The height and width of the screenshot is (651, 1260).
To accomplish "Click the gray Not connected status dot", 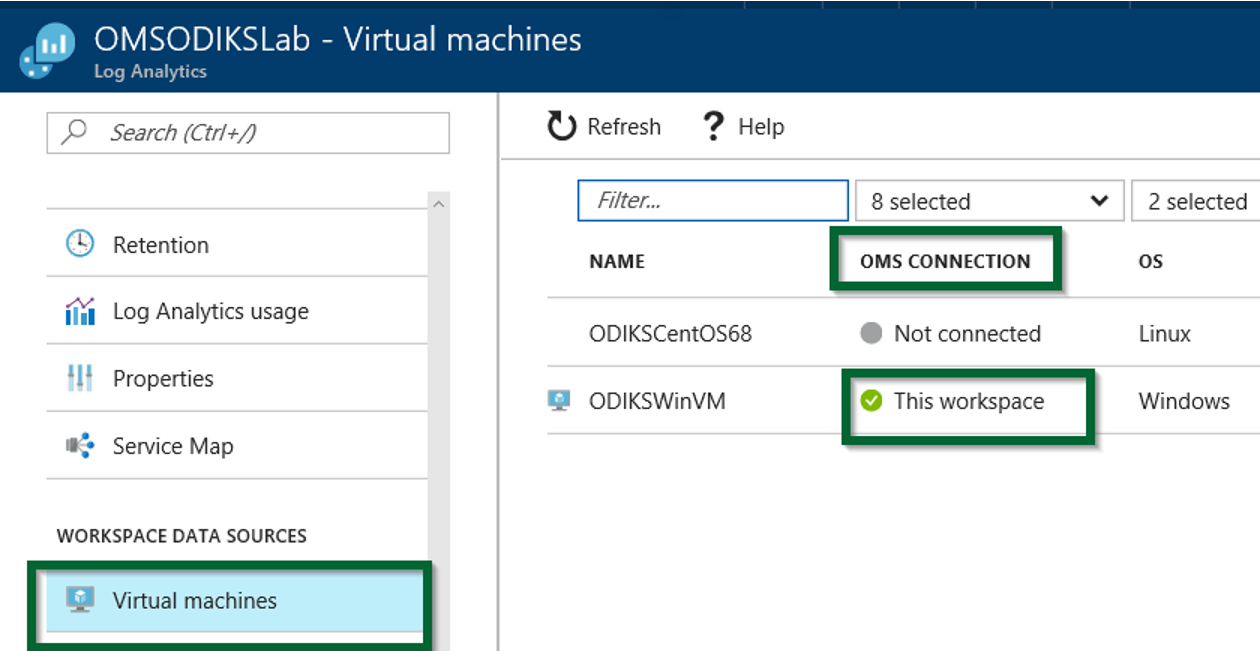I will (x=871, y=333).
